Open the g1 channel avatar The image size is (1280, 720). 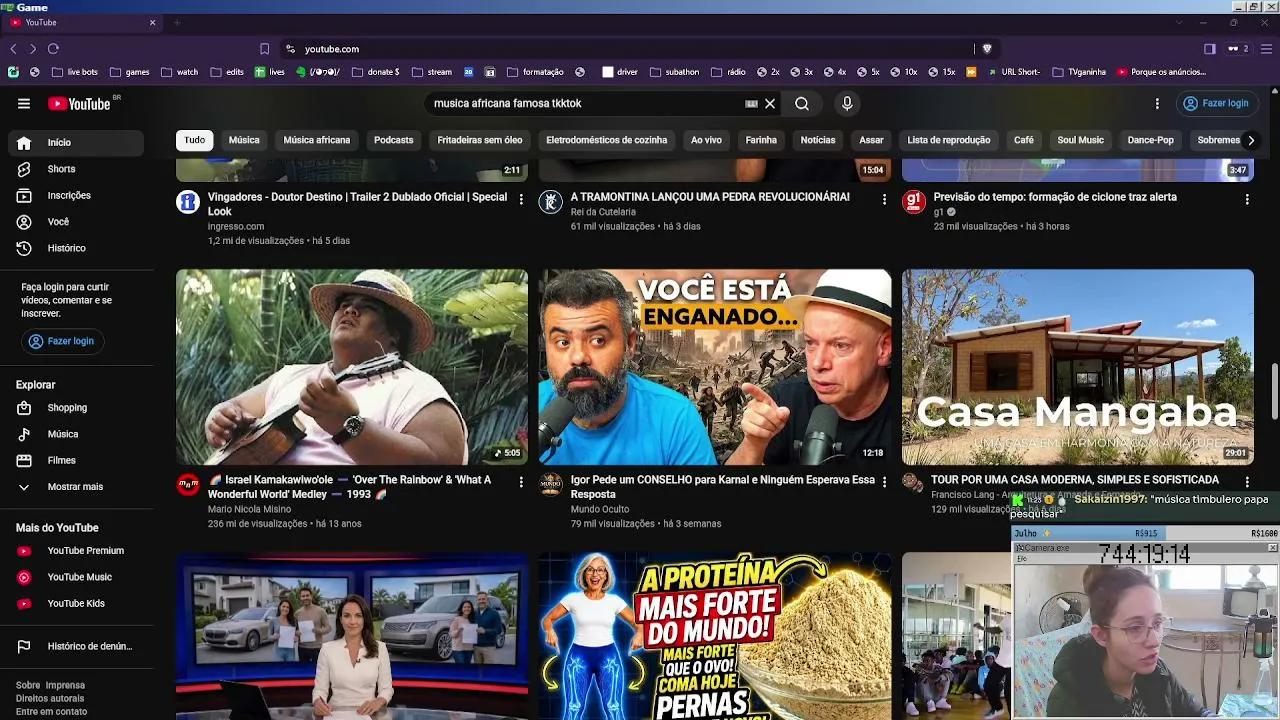(x=914, y=202)
